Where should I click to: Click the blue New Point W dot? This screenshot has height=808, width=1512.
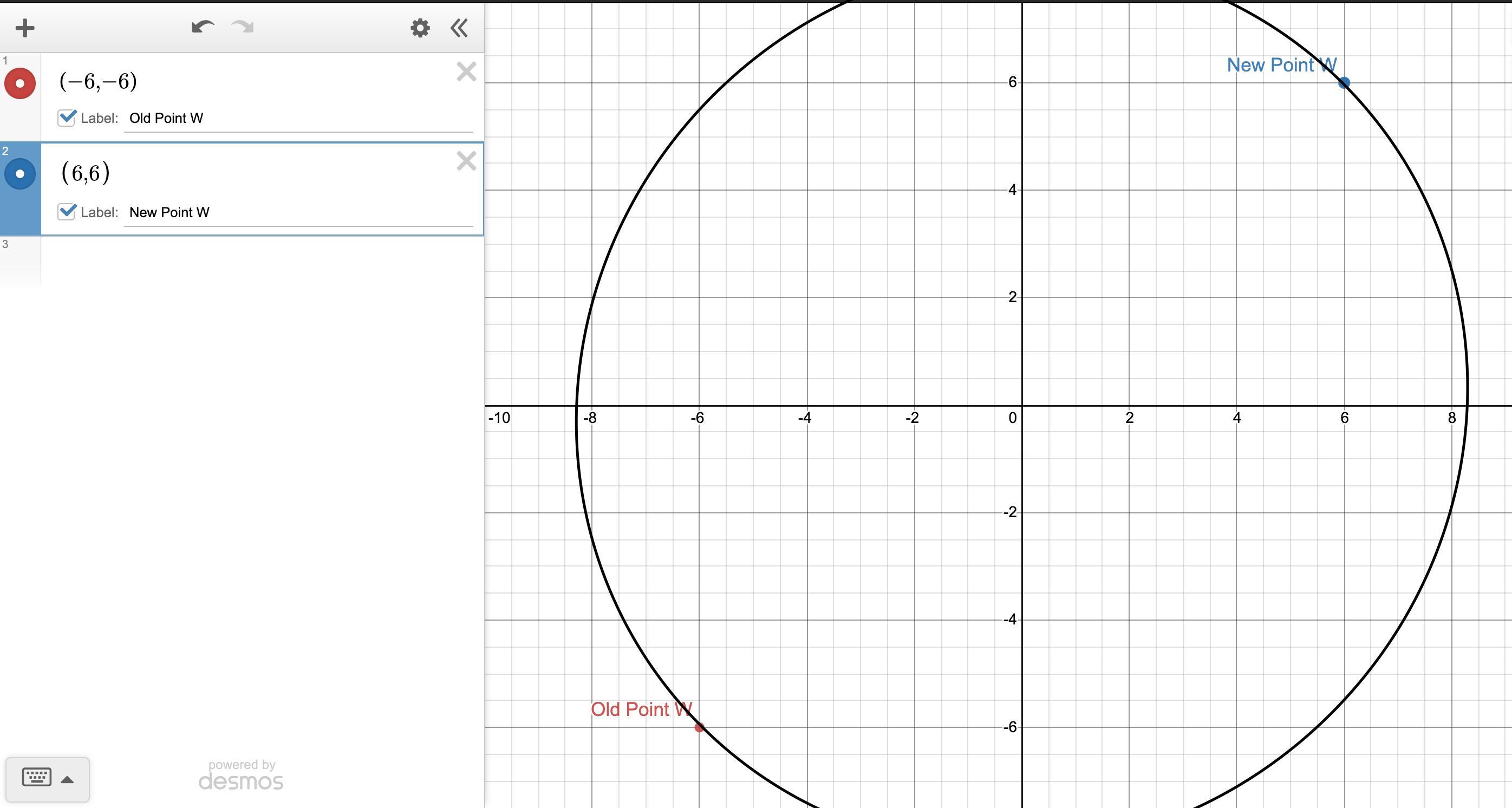pyautogui.click(x=1344, y=83)
